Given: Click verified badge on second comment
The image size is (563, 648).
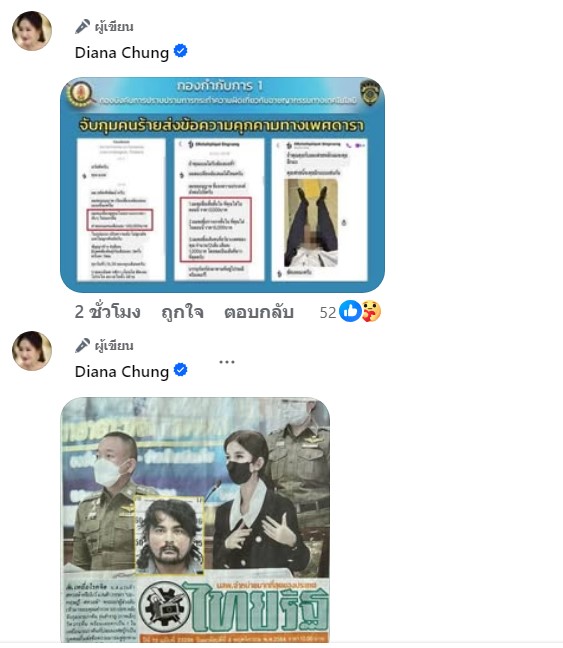Looking at the screenshot, I should [181, 370].
